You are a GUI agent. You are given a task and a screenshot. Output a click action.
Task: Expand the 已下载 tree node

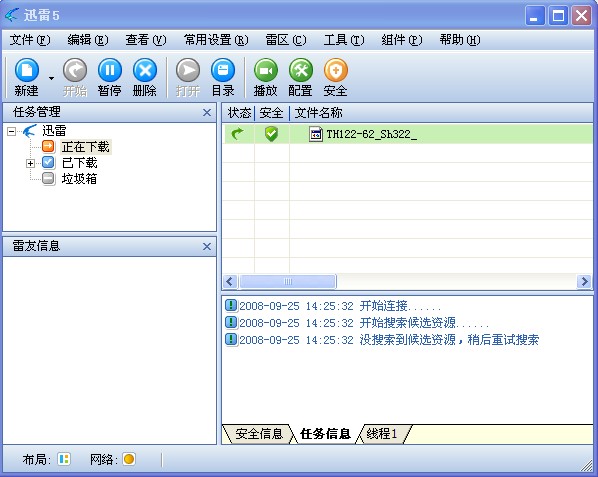coord(30,163)
